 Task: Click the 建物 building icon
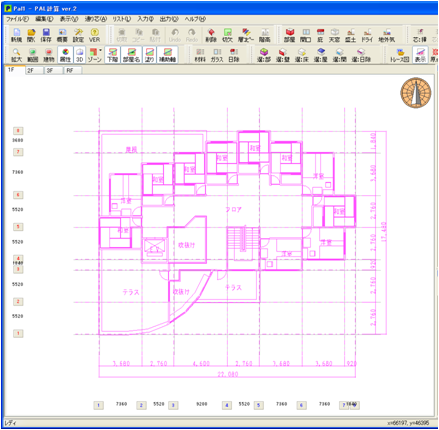pyautogui.click(x=49, y=55)
